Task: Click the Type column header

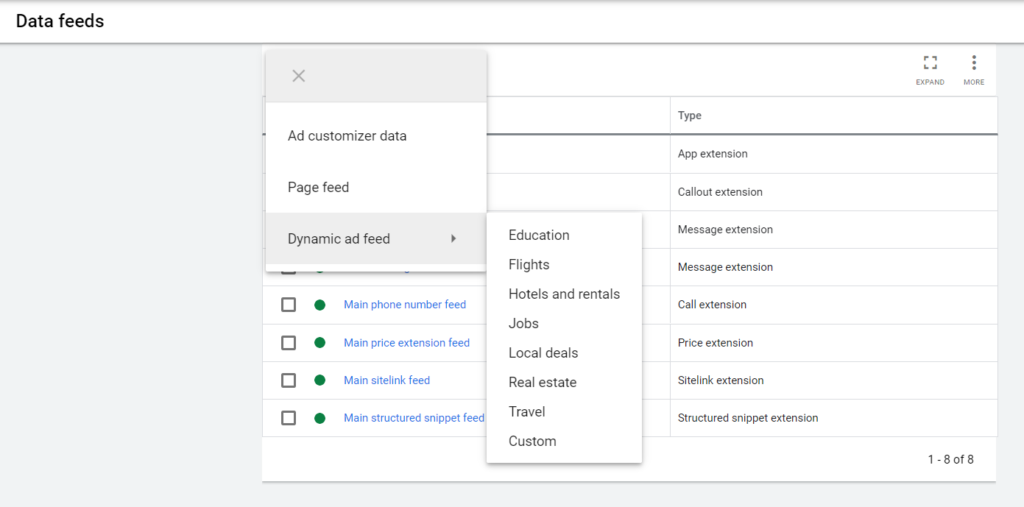Action: 690,116
